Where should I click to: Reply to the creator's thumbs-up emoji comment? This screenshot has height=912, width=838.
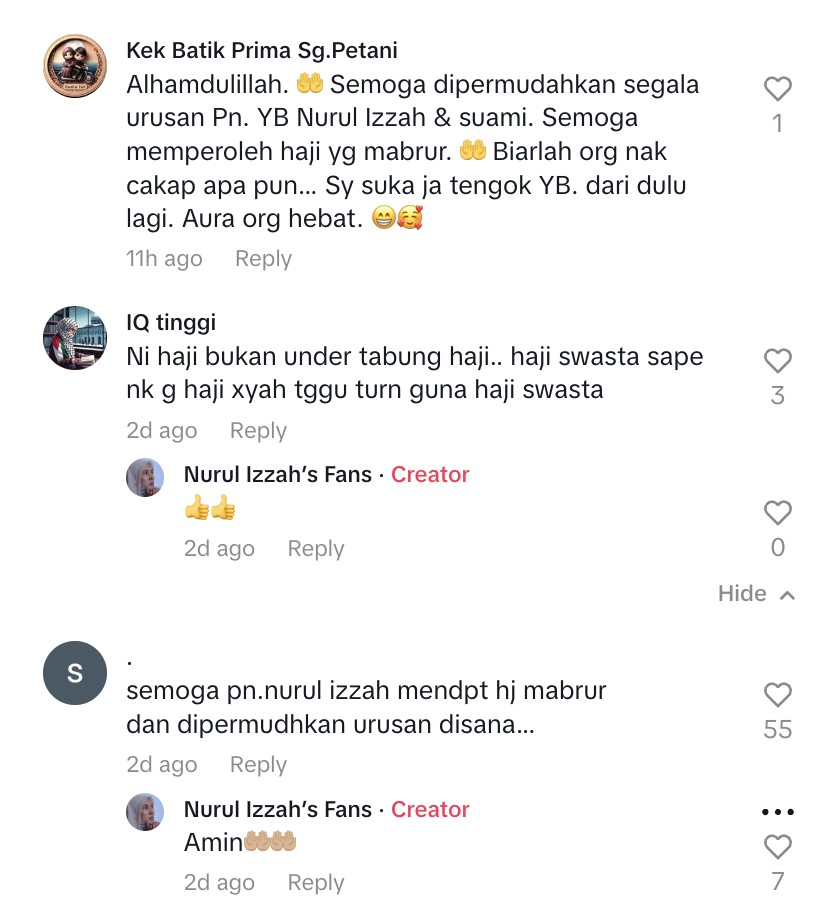(x=316, y=549)
